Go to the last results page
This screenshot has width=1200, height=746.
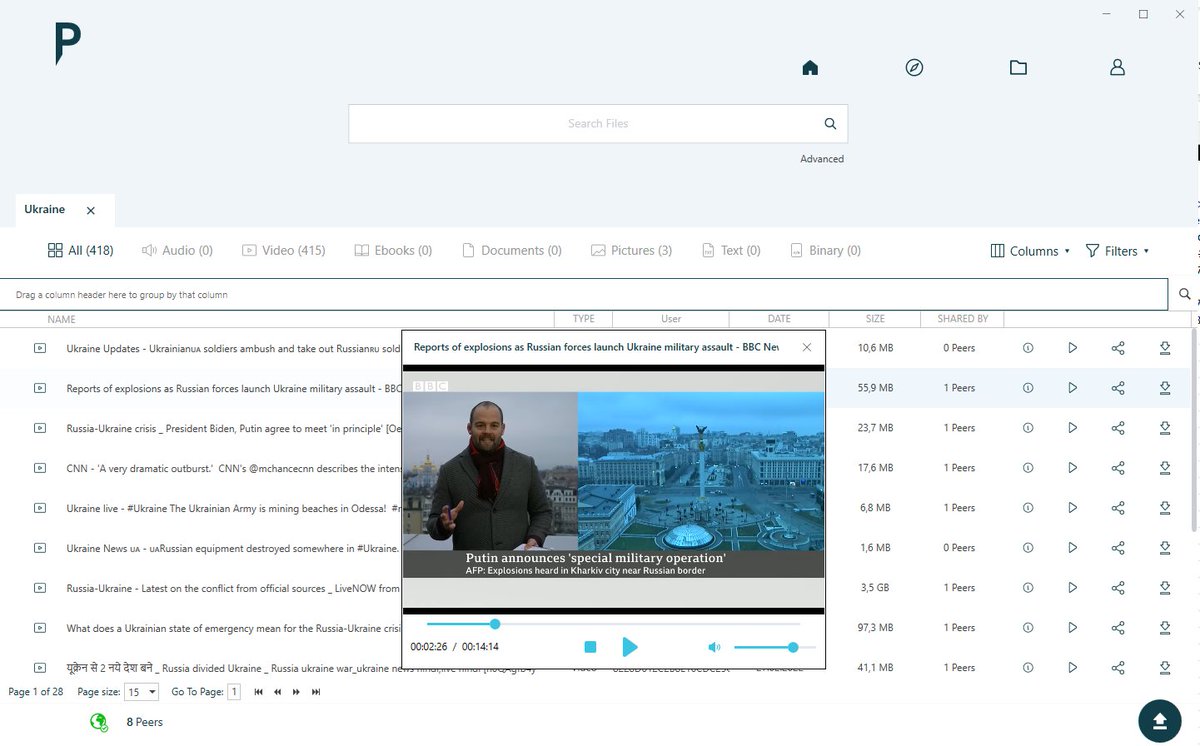point(316,692)
